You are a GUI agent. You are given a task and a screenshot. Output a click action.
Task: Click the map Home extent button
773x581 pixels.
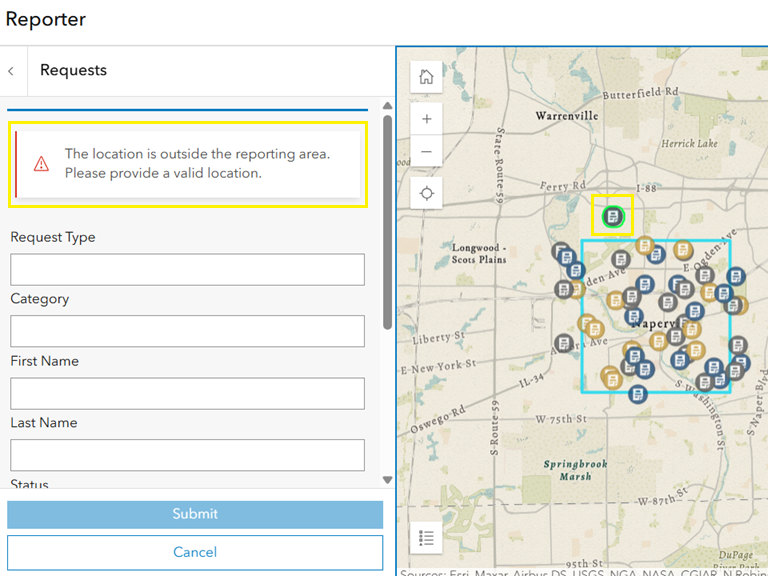pos(426,77)
